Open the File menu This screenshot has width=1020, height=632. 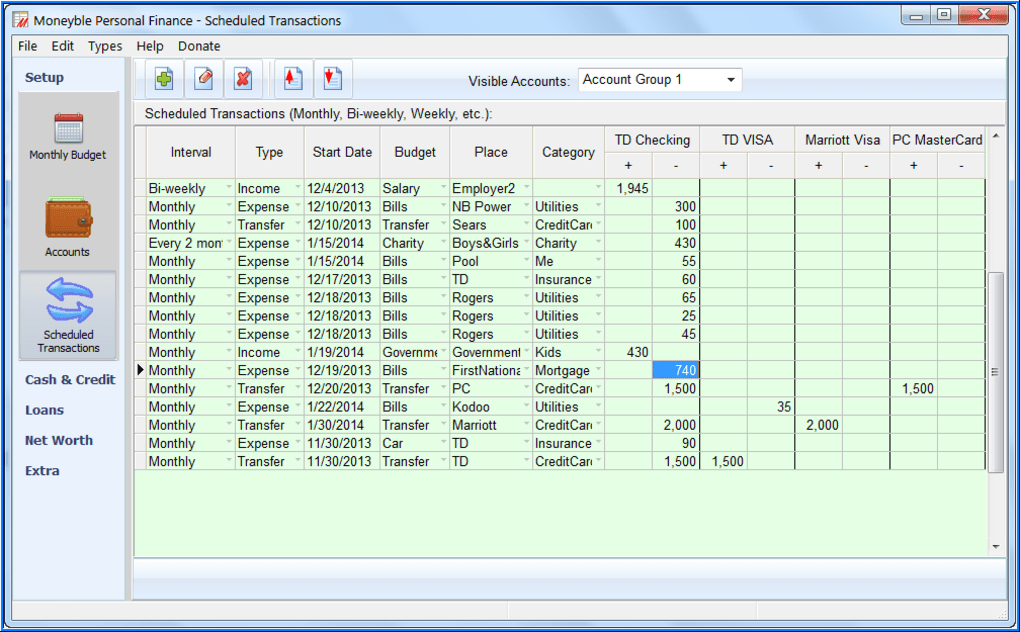tap(27, 46)
